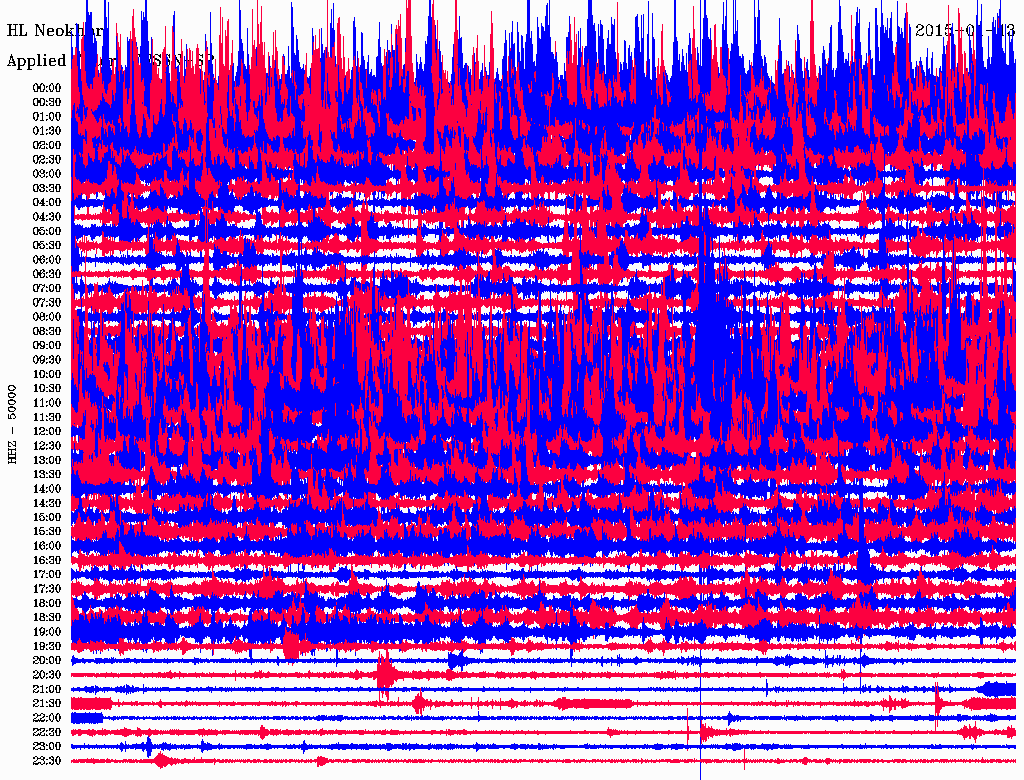Viewport: 1024px width, 780px height.
Task: Select the 17:30 time label
Action: pos(47,589)
